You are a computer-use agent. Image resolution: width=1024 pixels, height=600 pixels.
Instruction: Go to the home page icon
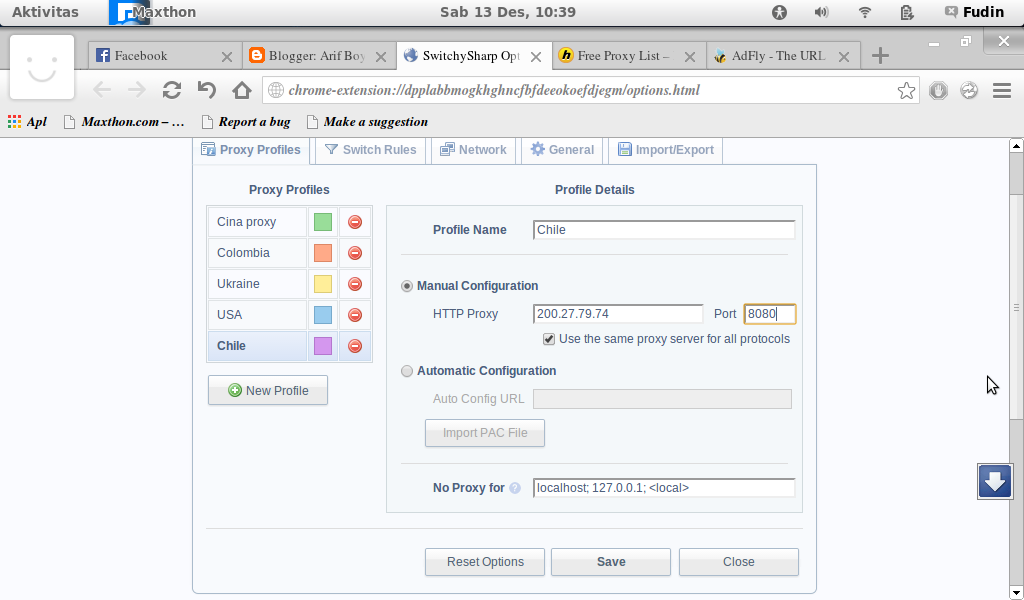[242, 90]
